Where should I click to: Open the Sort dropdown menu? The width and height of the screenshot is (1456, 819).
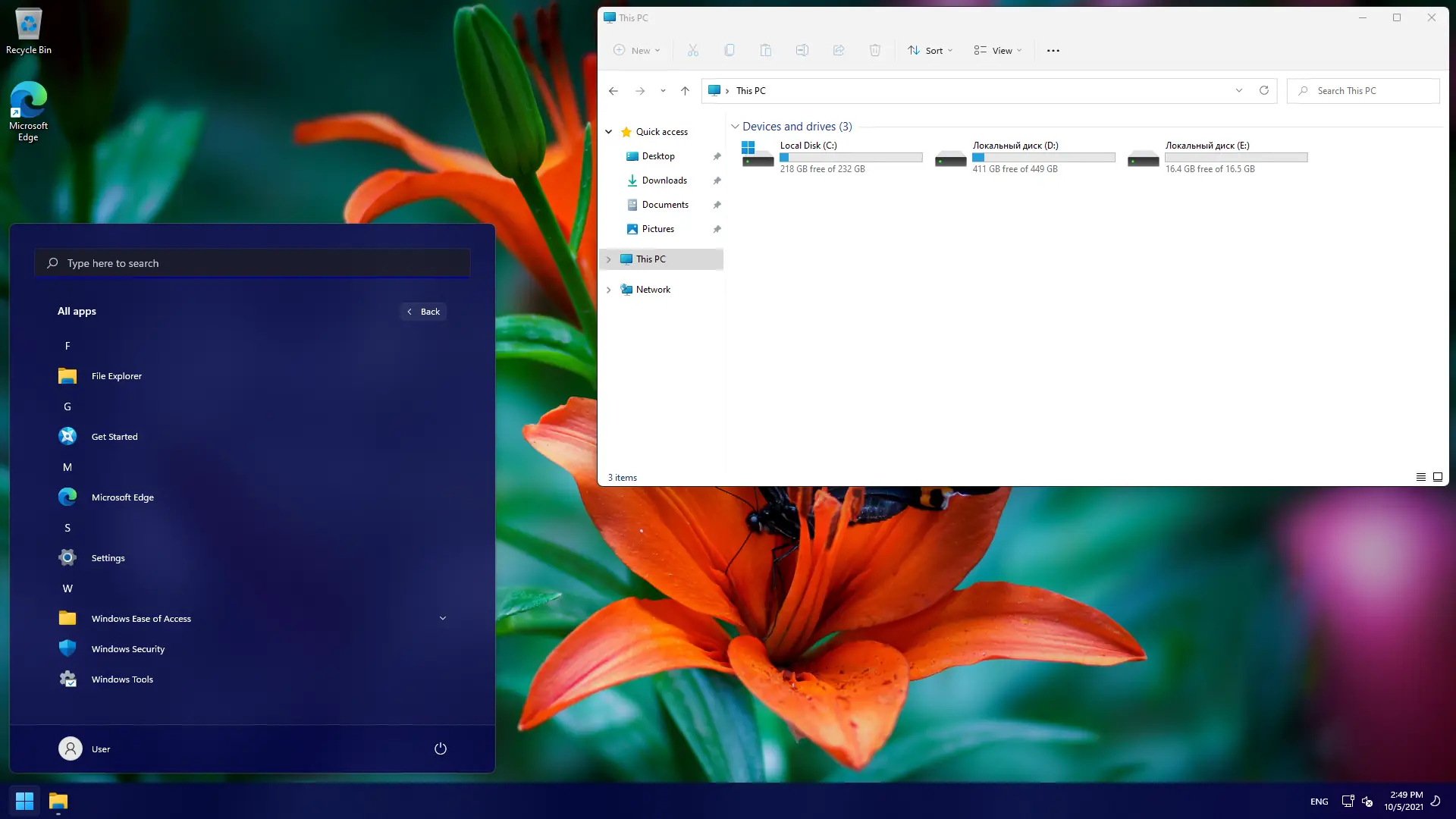tap(930, 50)
